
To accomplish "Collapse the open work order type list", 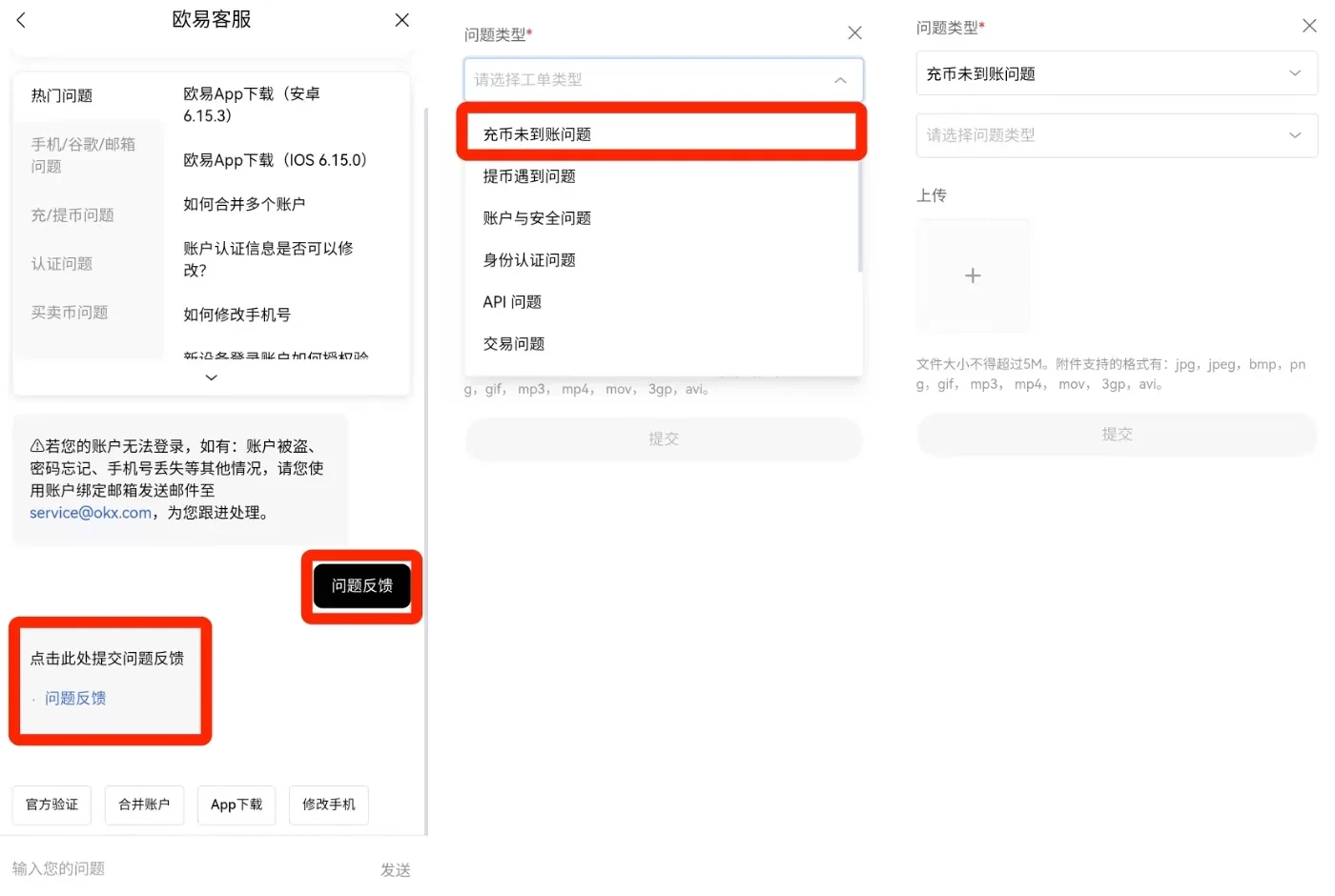I will (840, 80).
